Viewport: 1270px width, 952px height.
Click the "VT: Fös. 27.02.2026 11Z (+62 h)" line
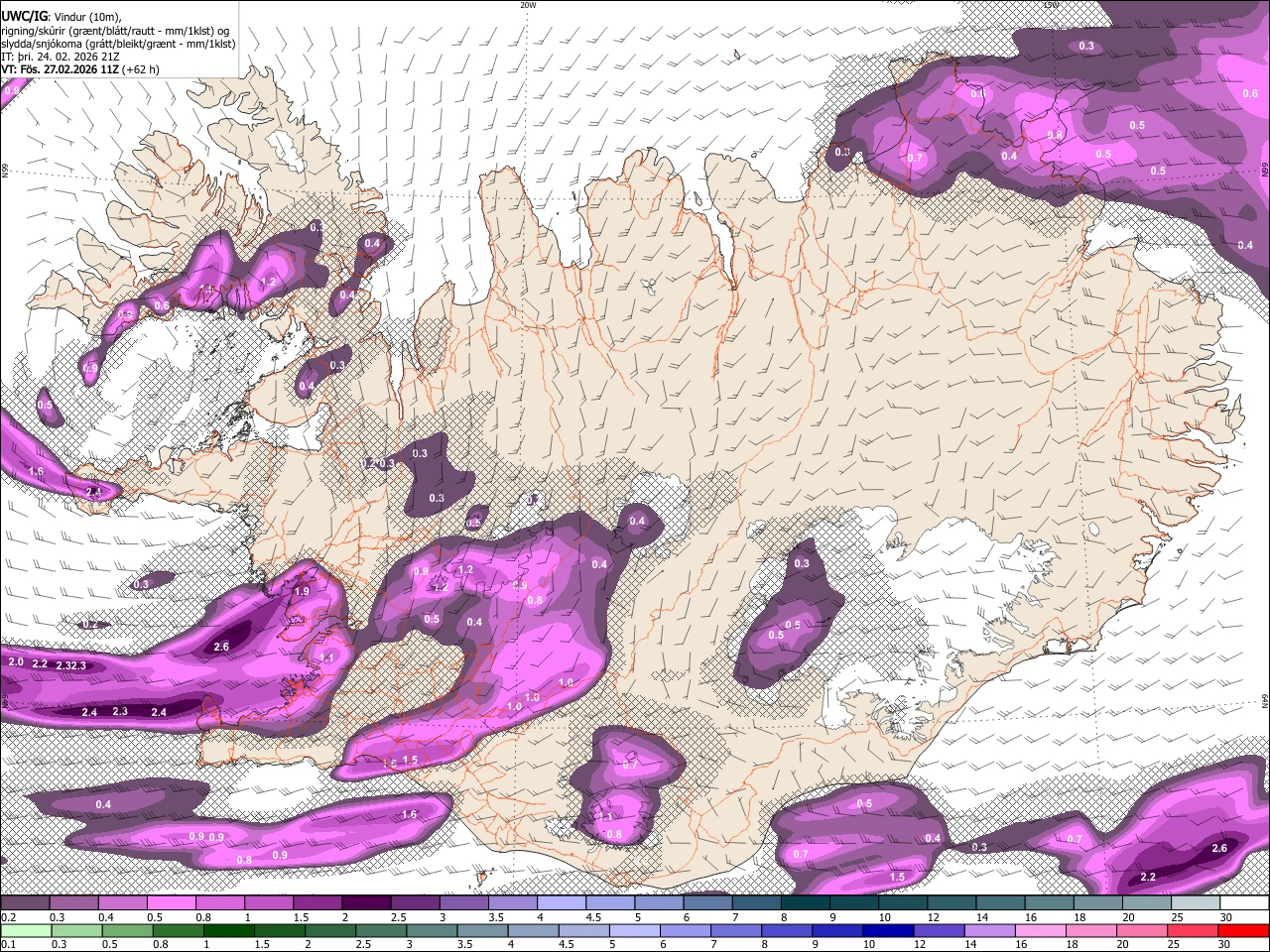80,69
